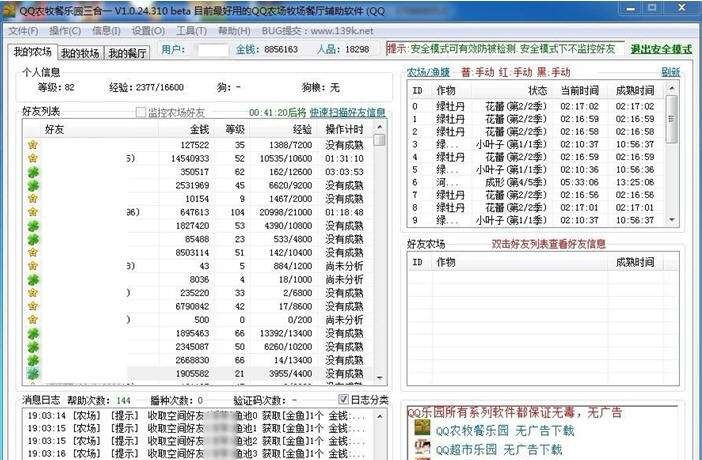Click crown icon of friend with 647613 money
This screenshot has width=702, height=460.
pos(33,212)
